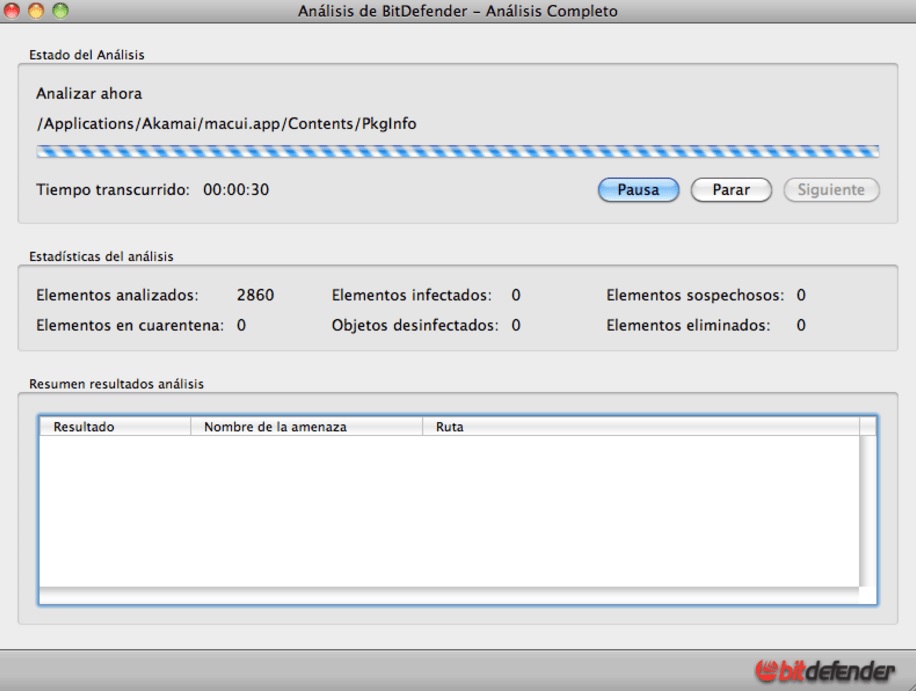This screenshot has height=691, width=916.
Task: Click the elapsed time value 00:00:30
Action: (x=236, y=190)
